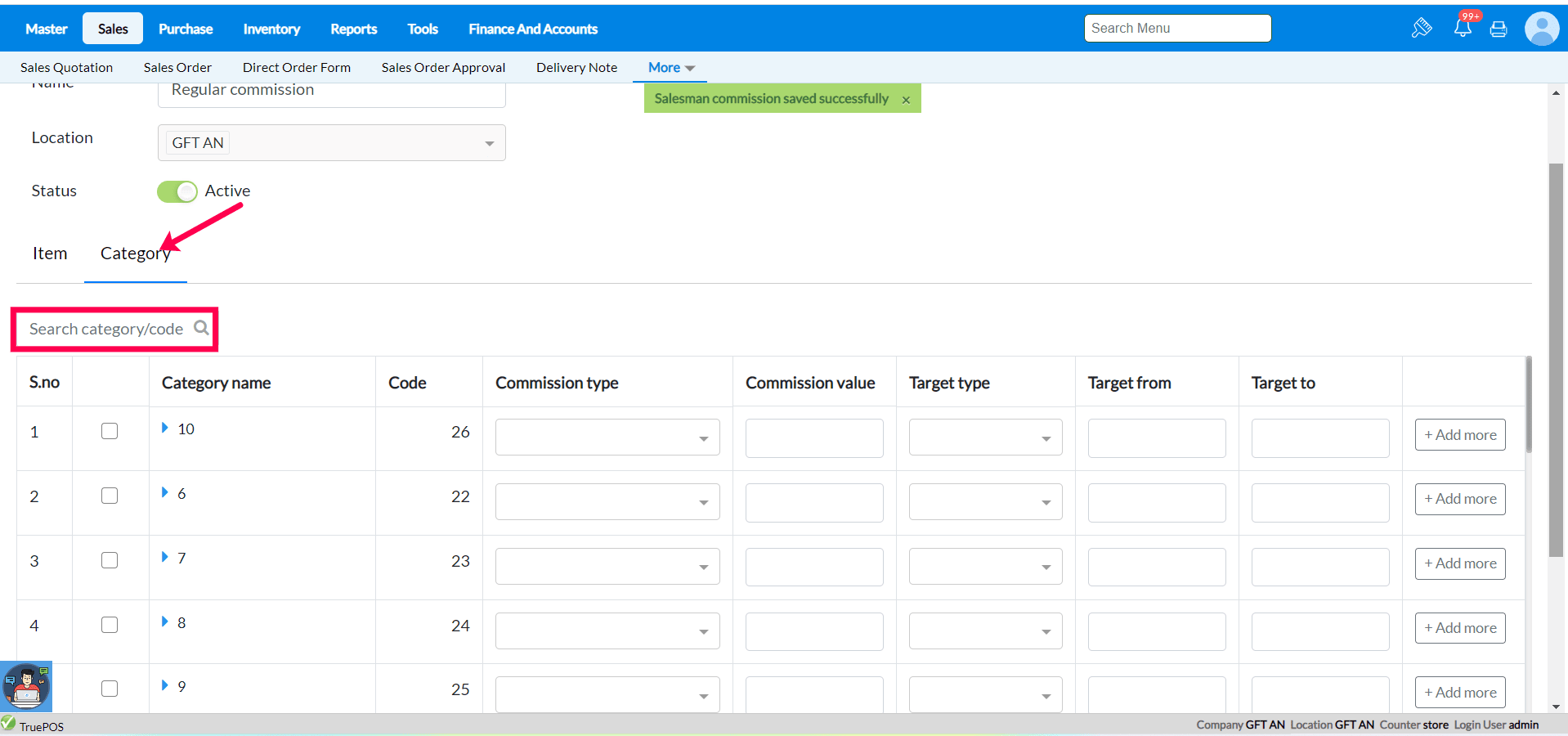Open Direct Order Form
1568x736 pixels.
297,68
